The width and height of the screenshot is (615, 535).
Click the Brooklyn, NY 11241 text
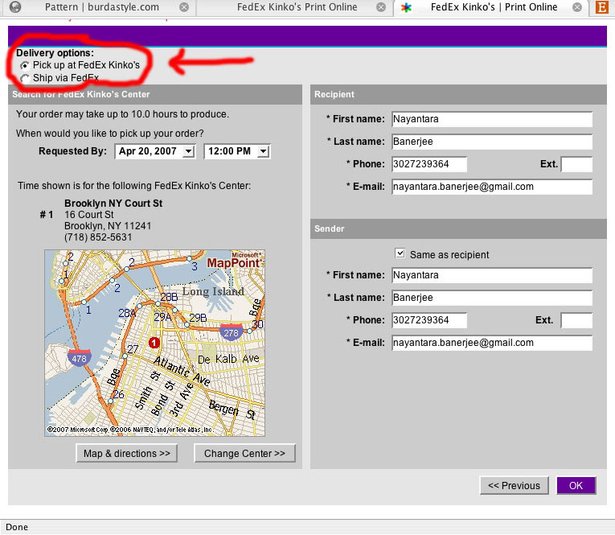(108, 226)
